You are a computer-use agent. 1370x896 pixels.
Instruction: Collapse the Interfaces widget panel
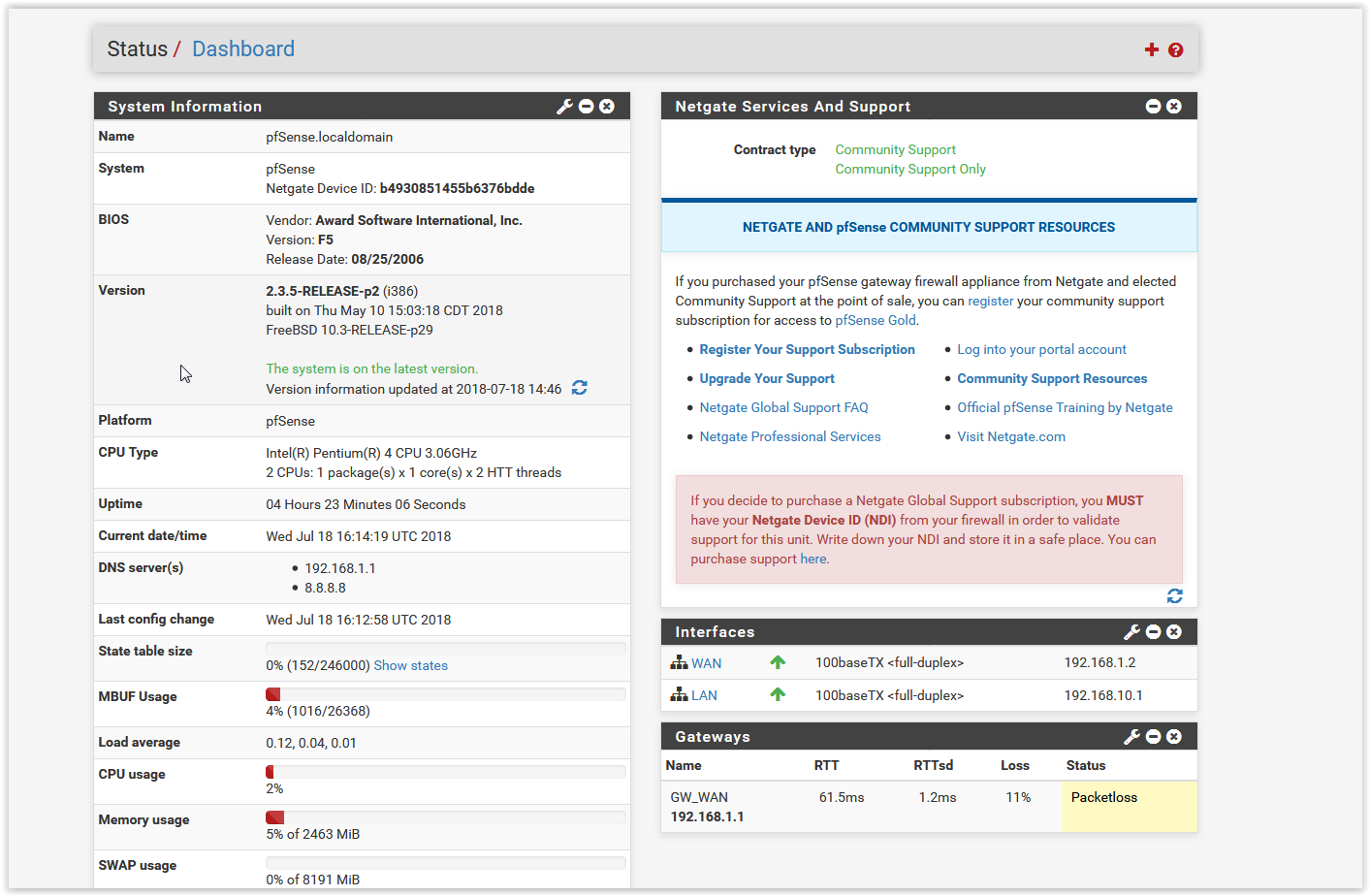click(1153, 632)
